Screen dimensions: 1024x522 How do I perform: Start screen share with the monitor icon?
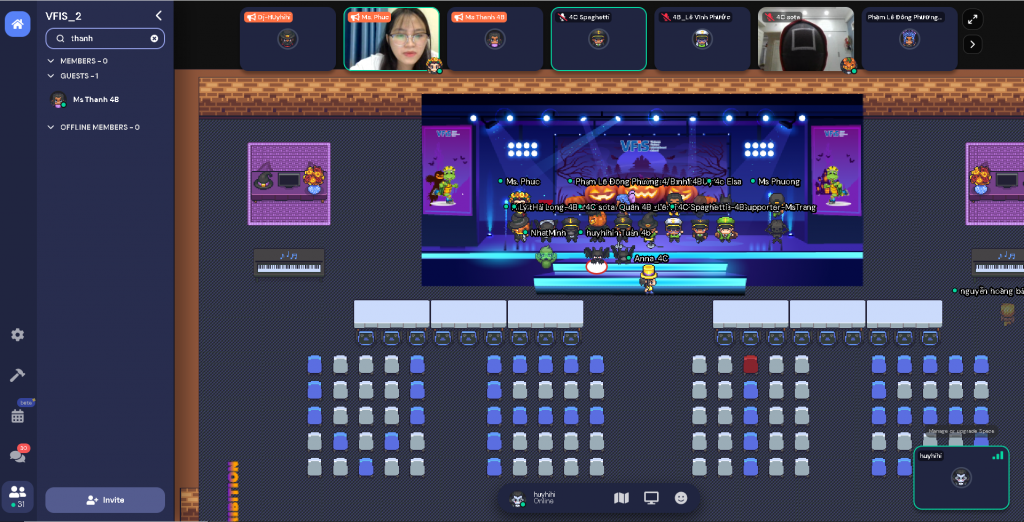651,498
